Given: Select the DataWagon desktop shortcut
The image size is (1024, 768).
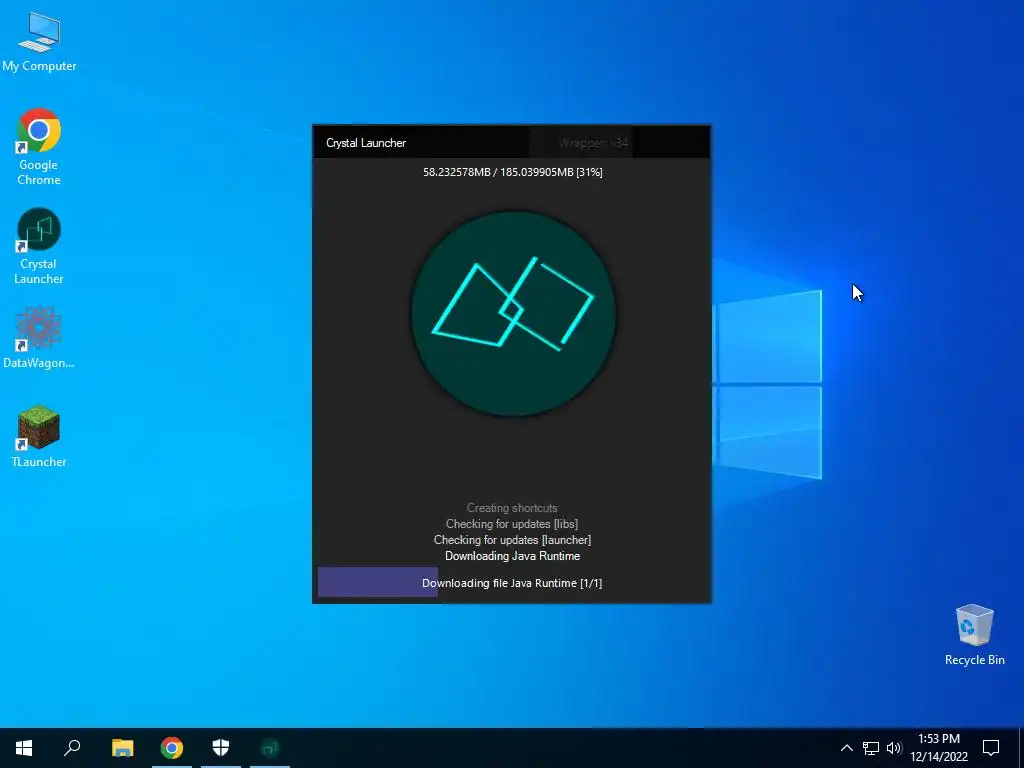Looking at the screenshot, I should (39, 337).
